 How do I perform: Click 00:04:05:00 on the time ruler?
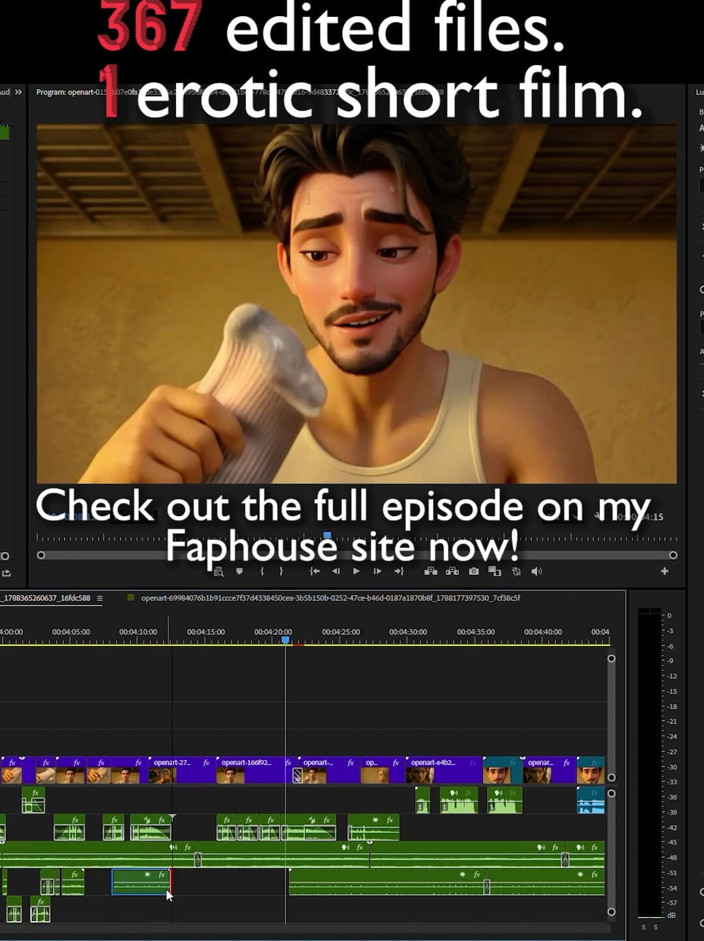71,632
